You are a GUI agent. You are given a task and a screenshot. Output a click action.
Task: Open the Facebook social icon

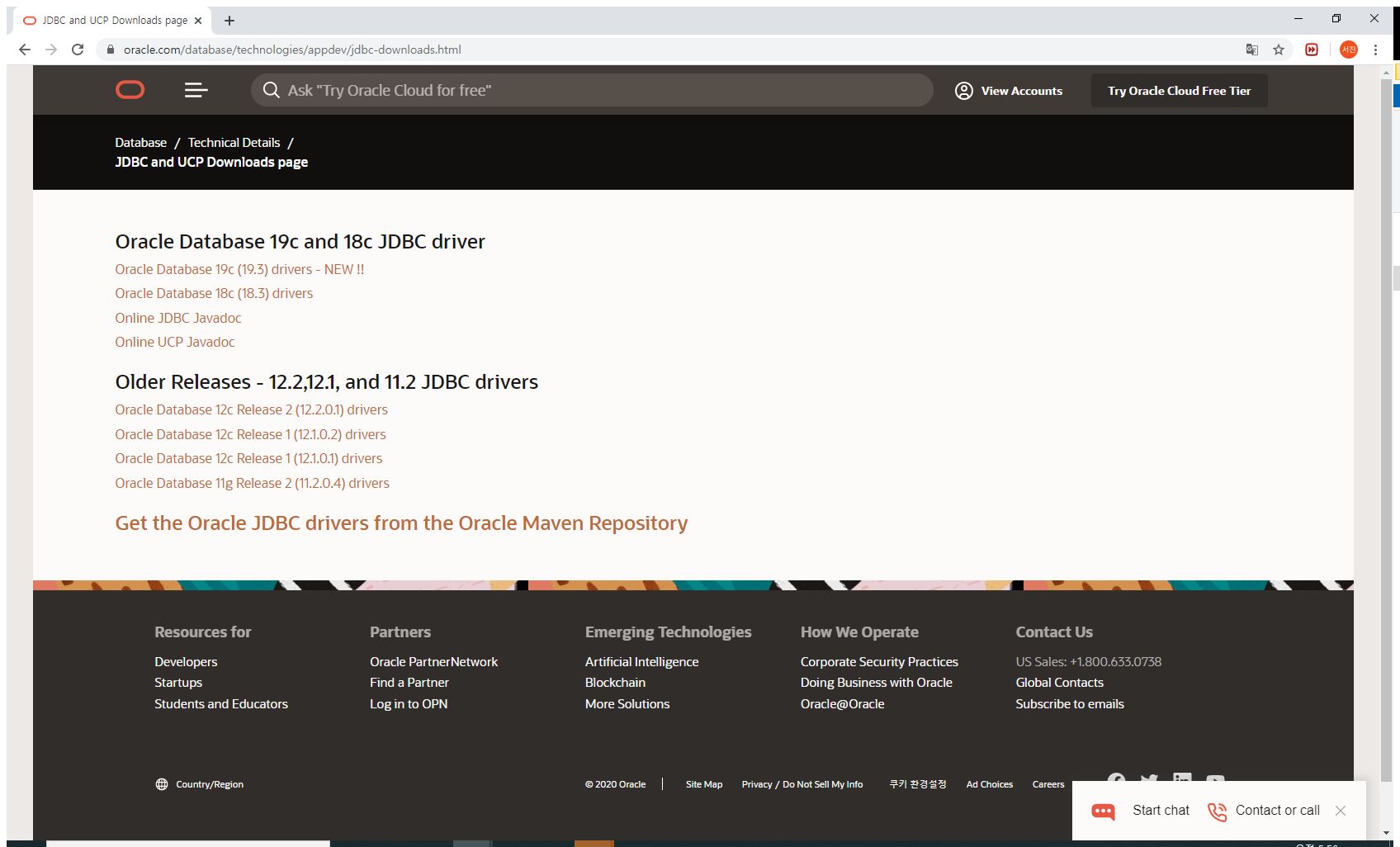coord(1116,778)
